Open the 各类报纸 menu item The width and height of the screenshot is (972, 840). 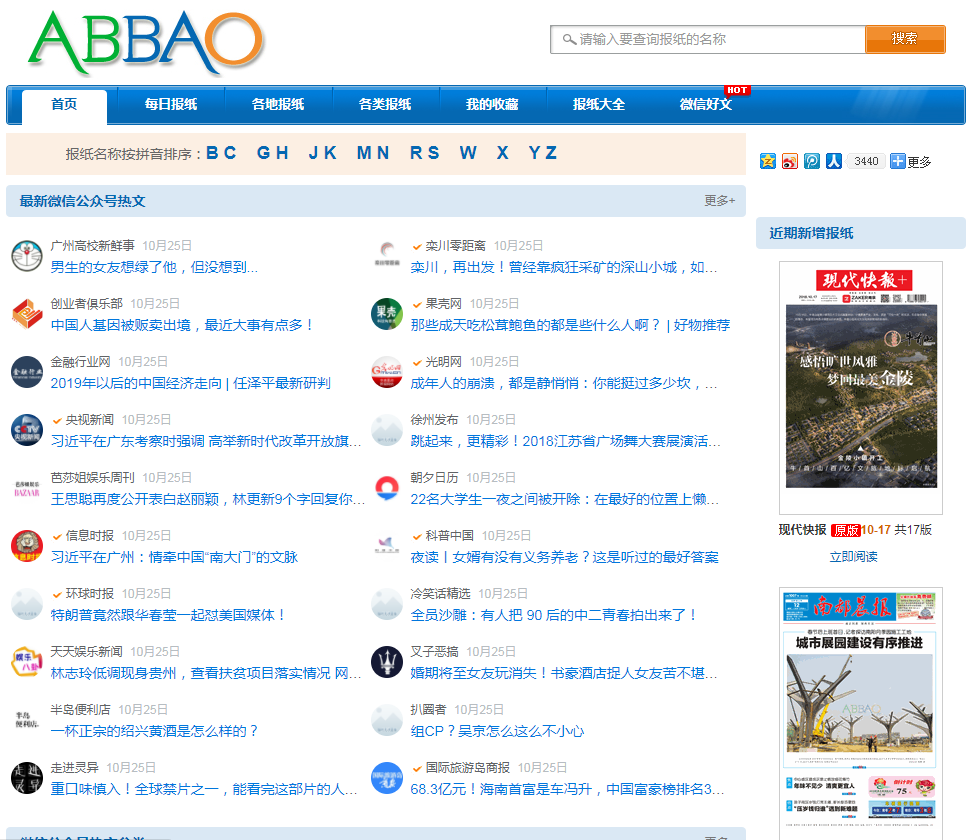(385, 105)
